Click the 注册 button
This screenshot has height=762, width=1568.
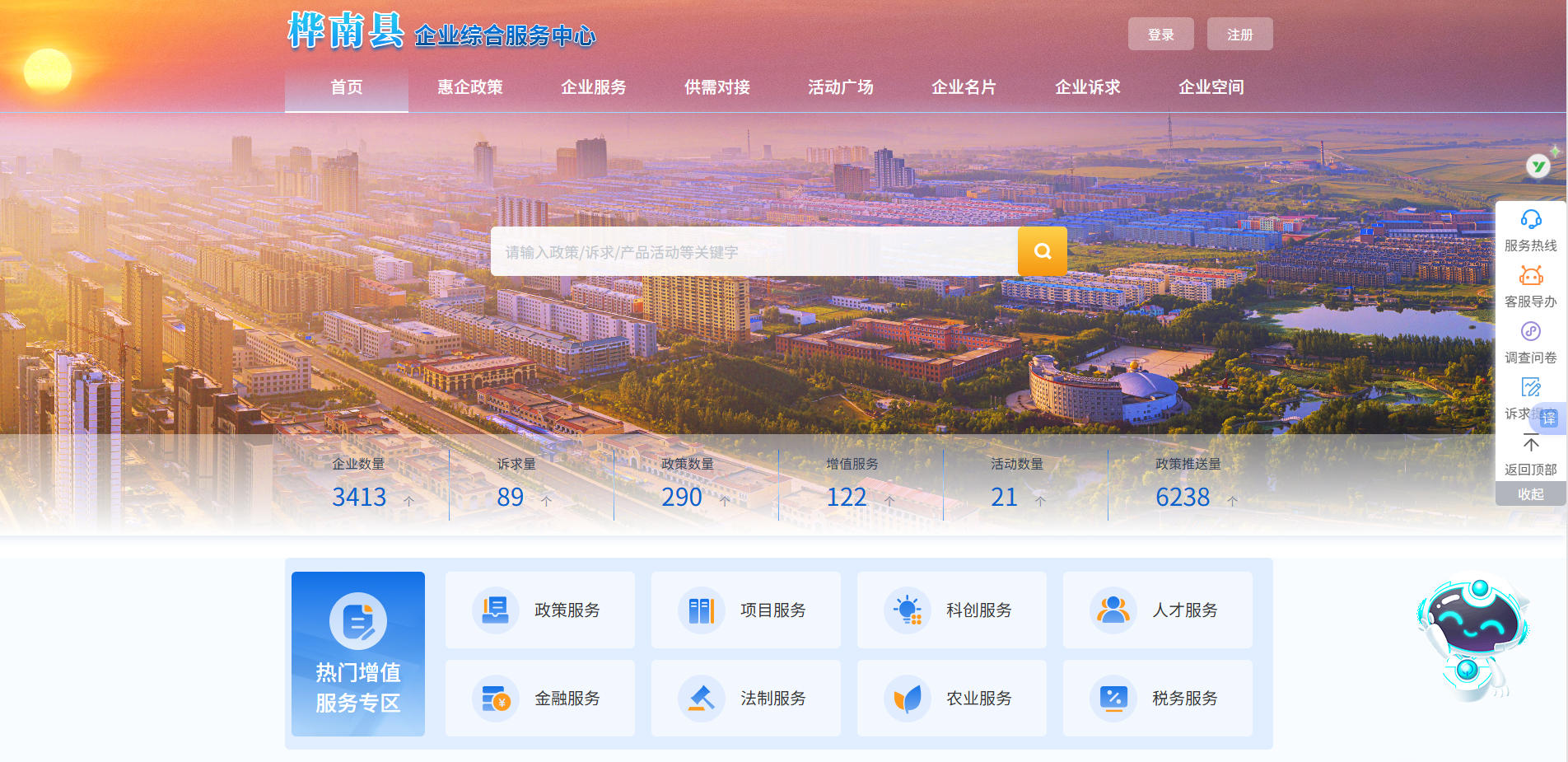click(1240, 34)
